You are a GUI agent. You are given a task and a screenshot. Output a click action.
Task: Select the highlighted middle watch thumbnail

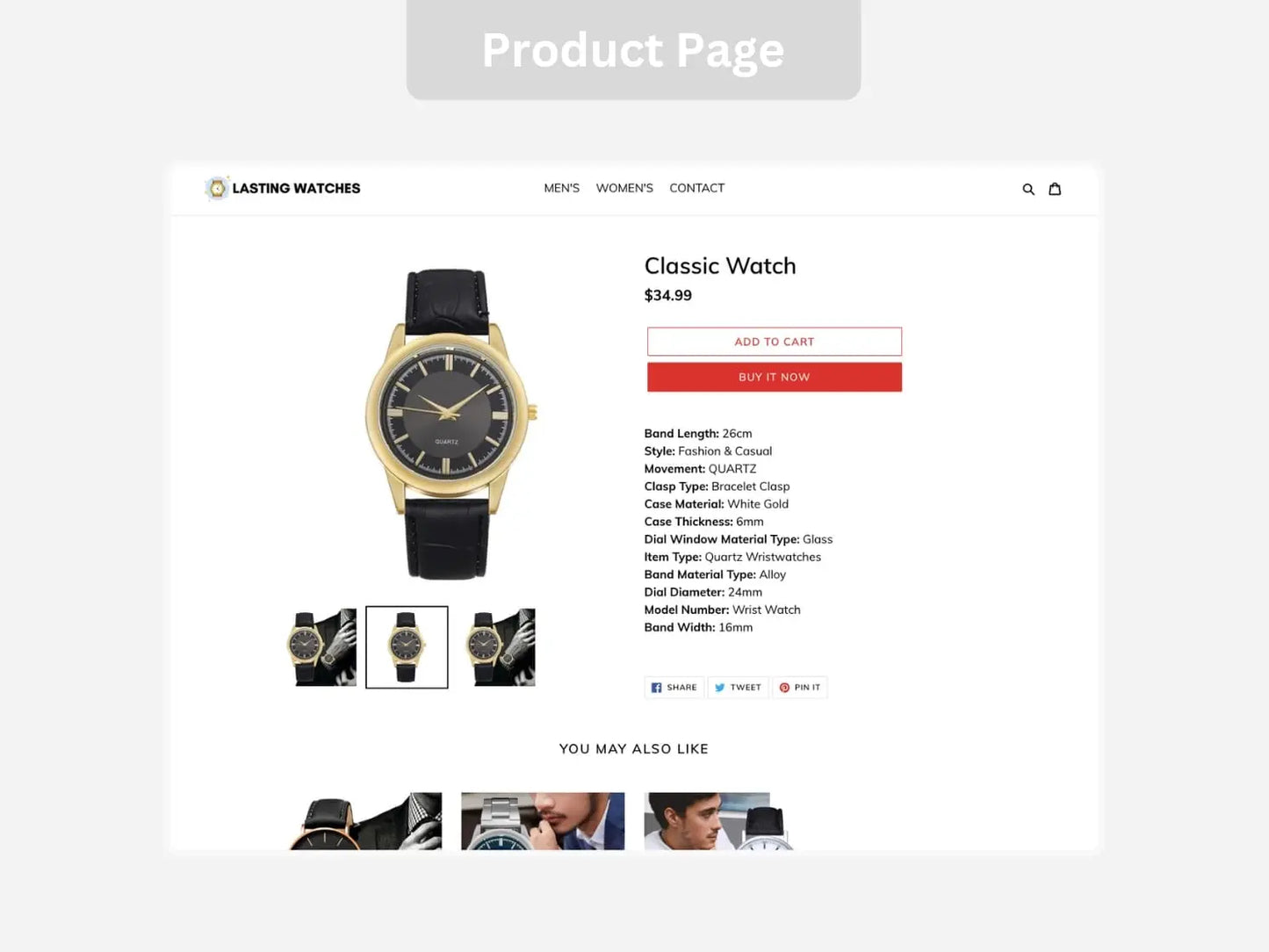pyautogui.click(x=407, y=647)
